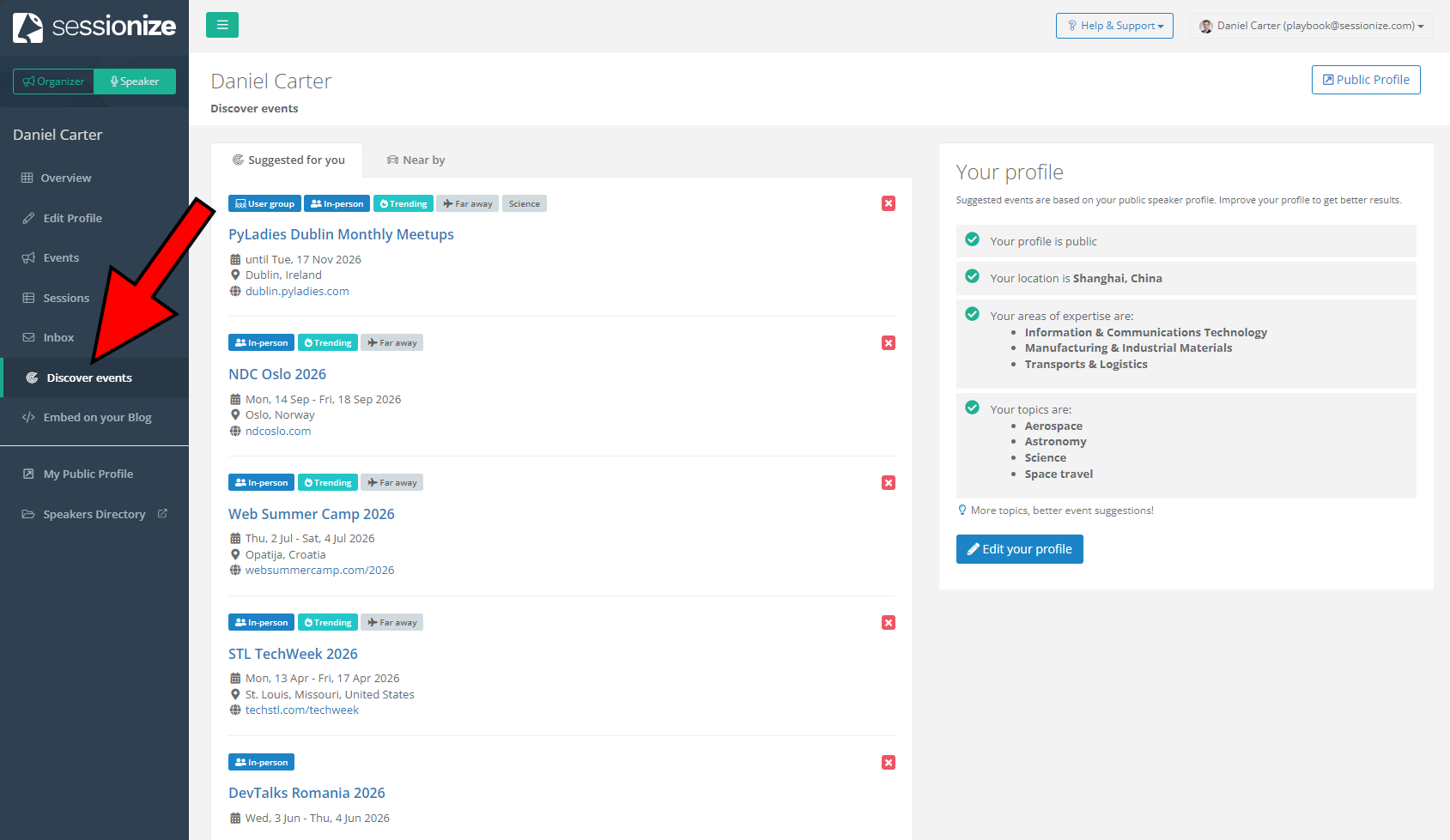Screen dimensions: 1450x840
Task: Dismiss the STL TechWeek 2026 suggestion
Action: 889,623
